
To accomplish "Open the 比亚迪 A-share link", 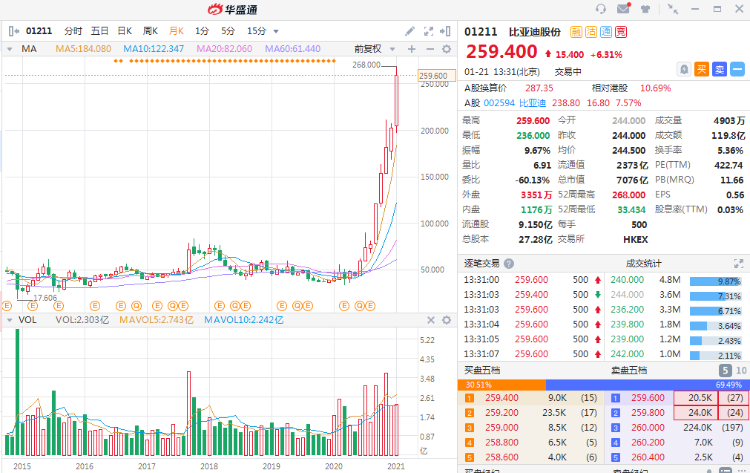I will 532,103.
